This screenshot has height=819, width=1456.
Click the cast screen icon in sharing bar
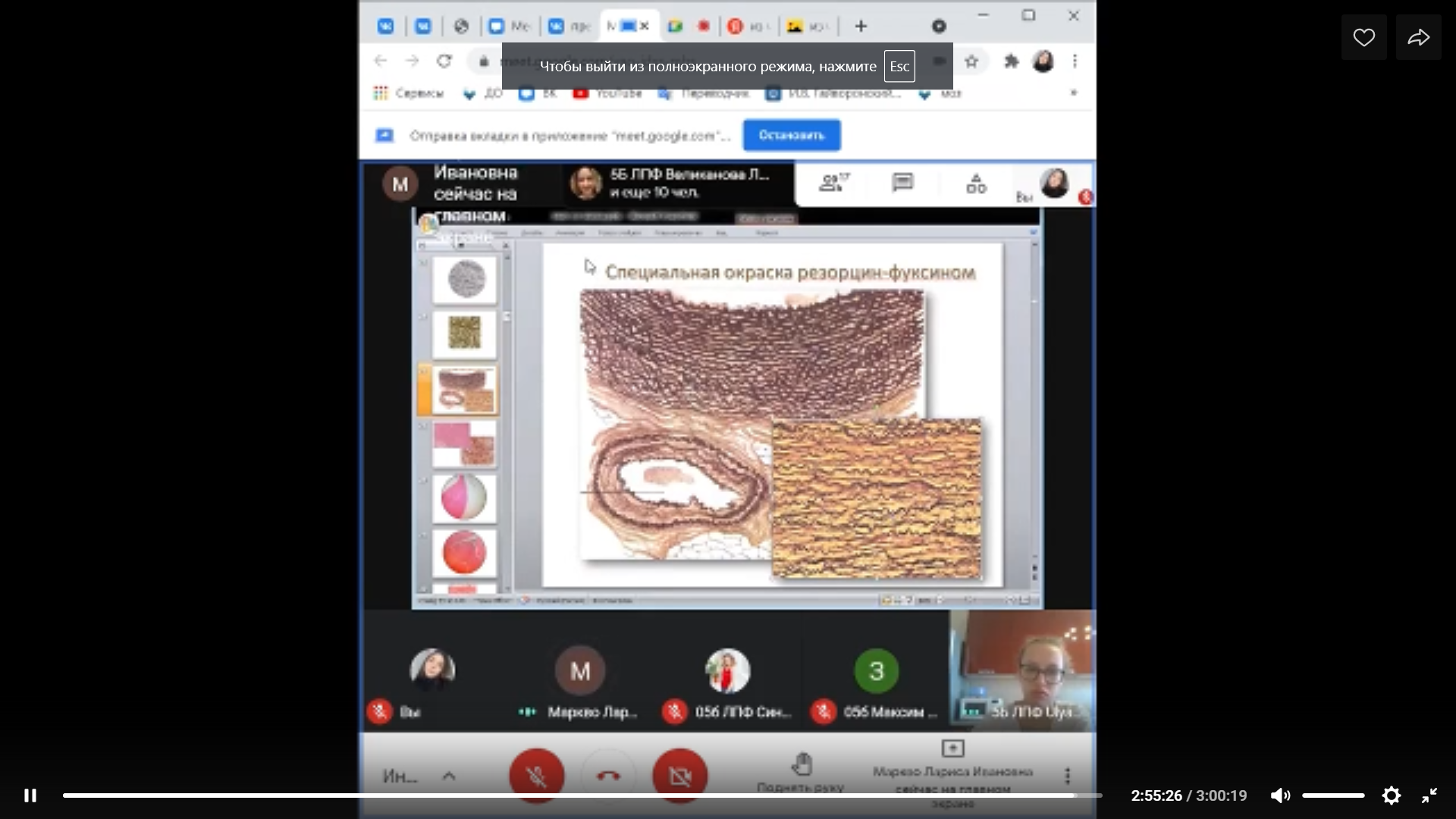(384, 135)
